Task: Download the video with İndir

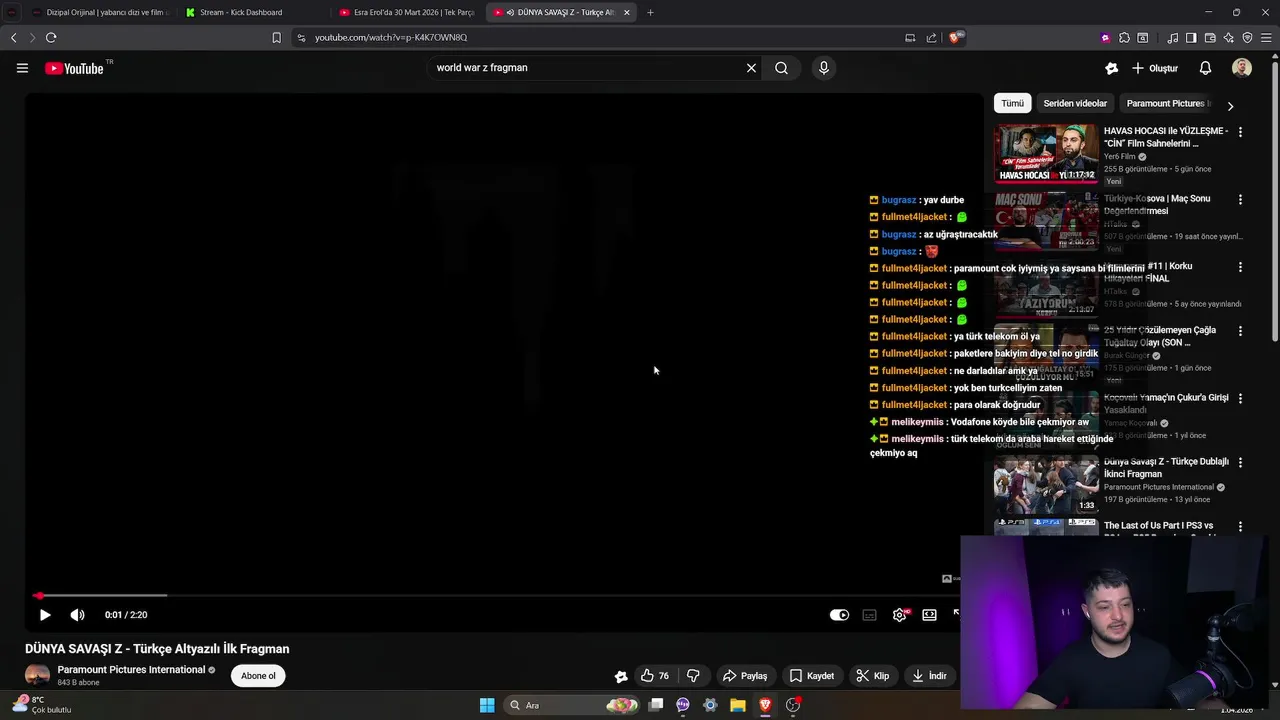Action: 929,676
